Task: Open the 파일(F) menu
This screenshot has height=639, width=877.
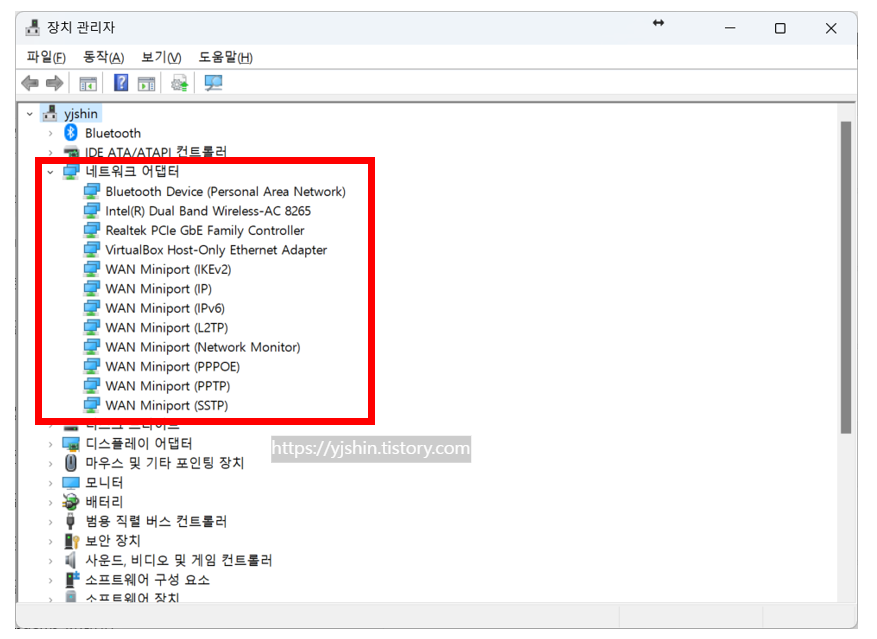Action: point(46,57)
